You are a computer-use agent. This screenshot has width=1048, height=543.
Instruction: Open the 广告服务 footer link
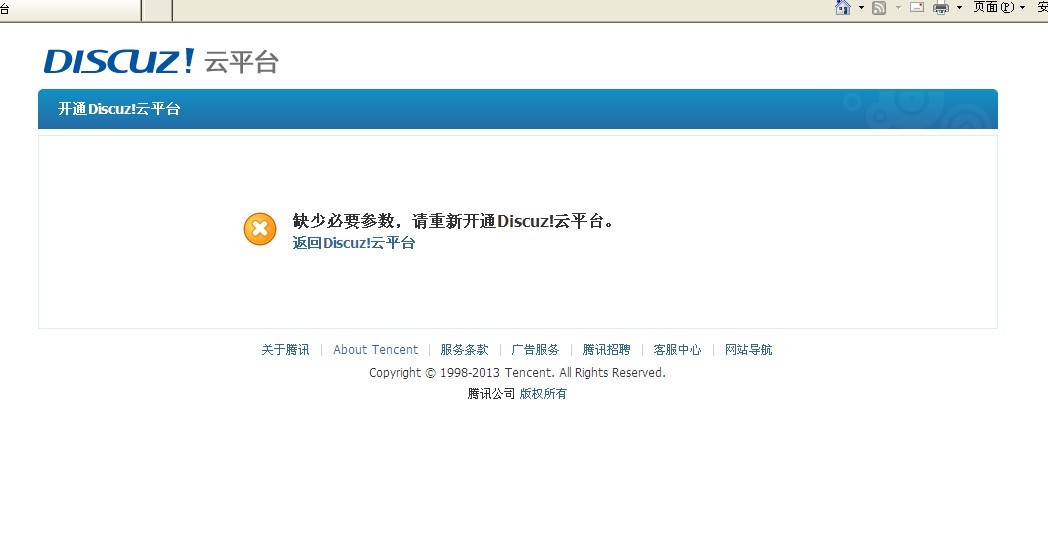pos(535,350)
